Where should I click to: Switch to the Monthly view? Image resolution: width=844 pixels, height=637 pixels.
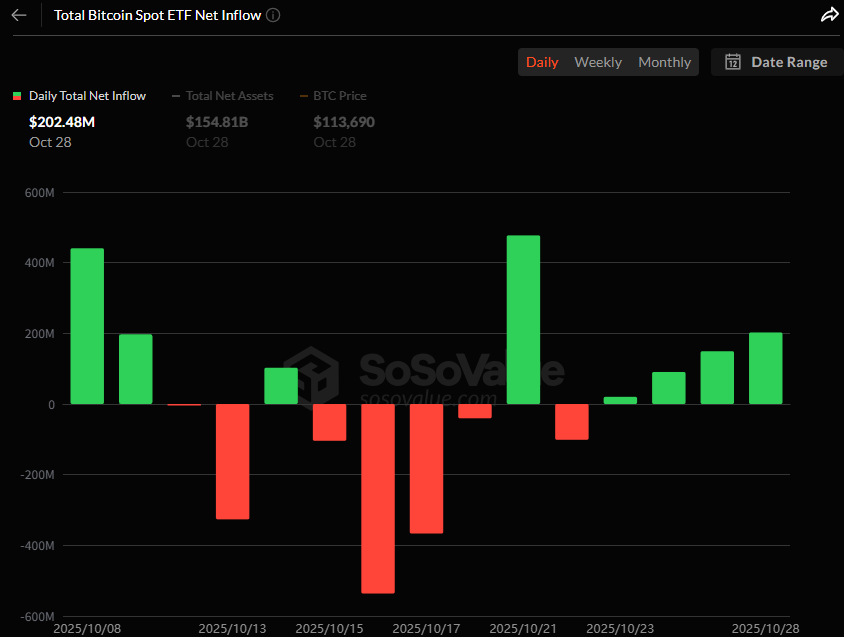[x=664, y=62]
